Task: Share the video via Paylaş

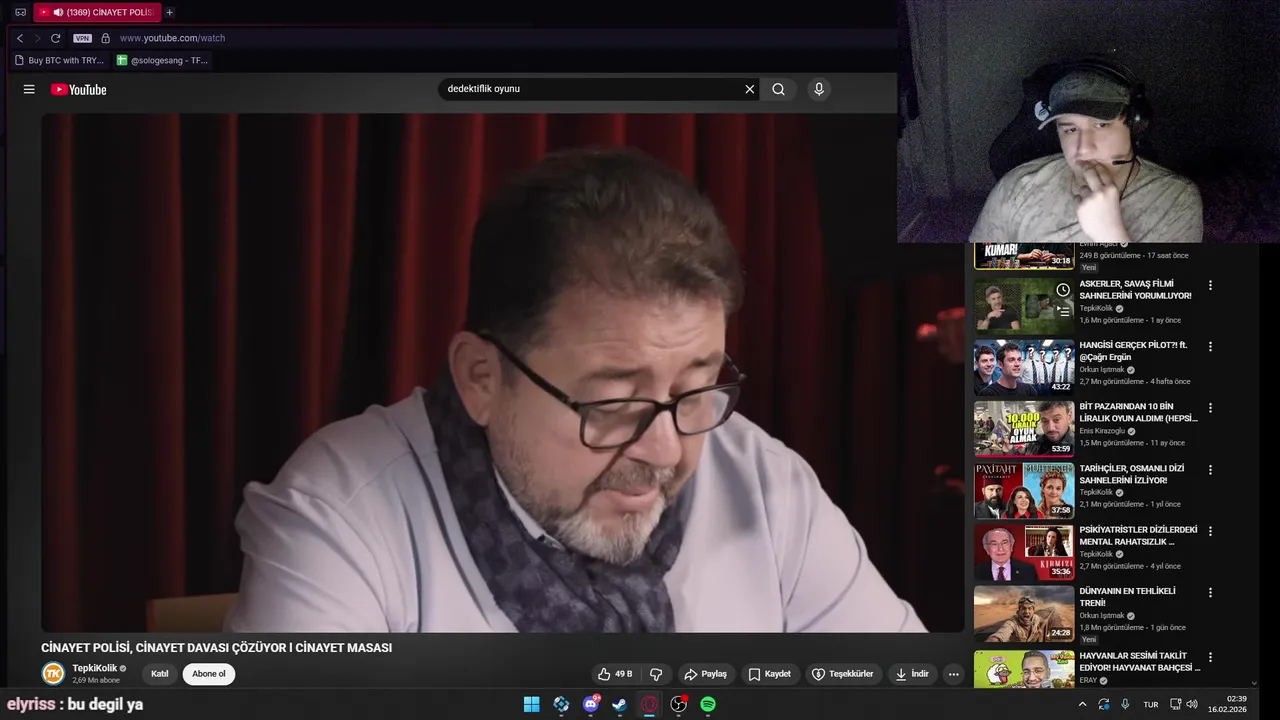Action: tap(705, 674)
